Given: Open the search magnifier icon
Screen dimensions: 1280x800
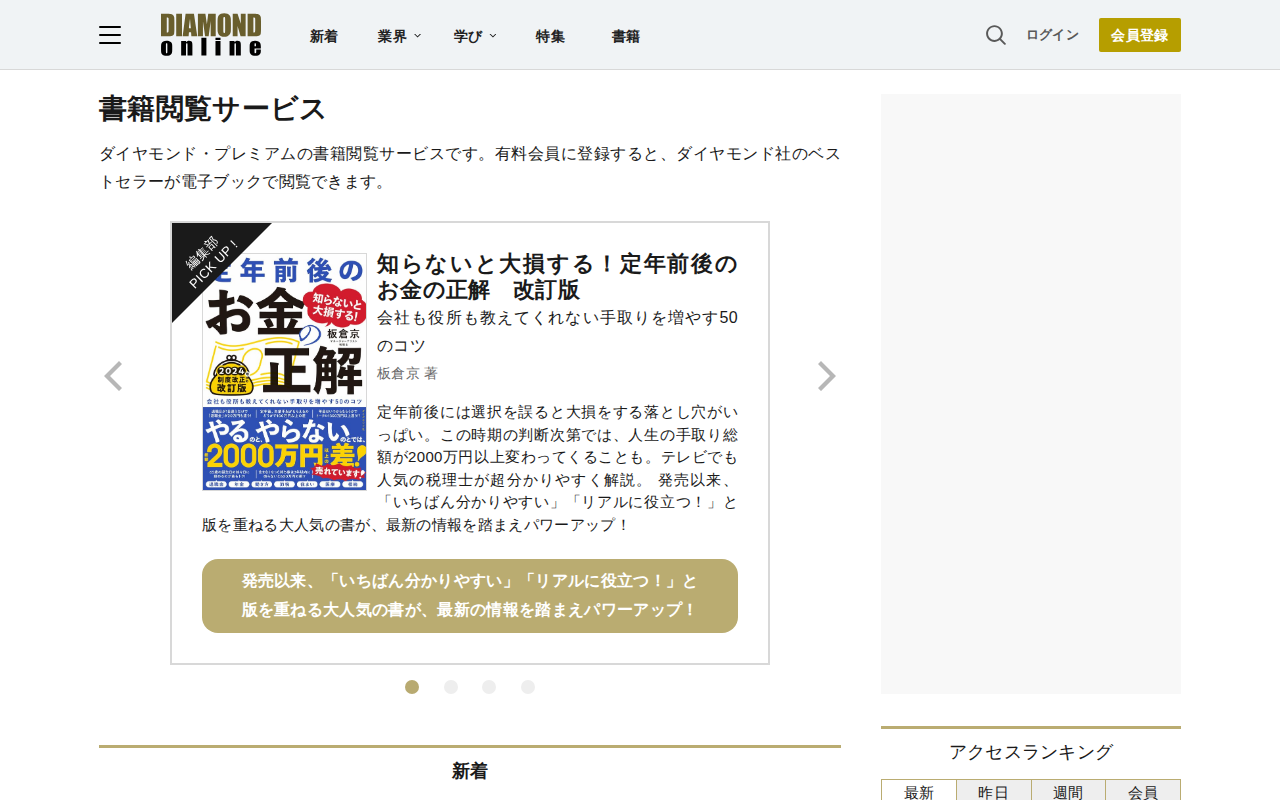Looking at the screenshot, I should pos(996,35).
